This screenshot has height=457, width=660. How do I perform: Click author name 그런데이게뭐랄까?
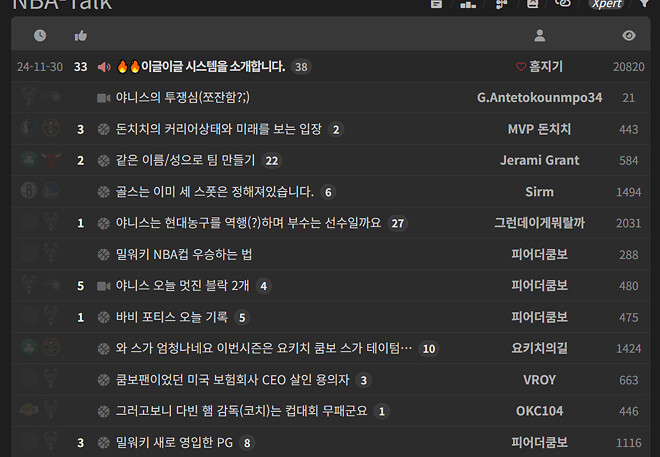(540, 223)
